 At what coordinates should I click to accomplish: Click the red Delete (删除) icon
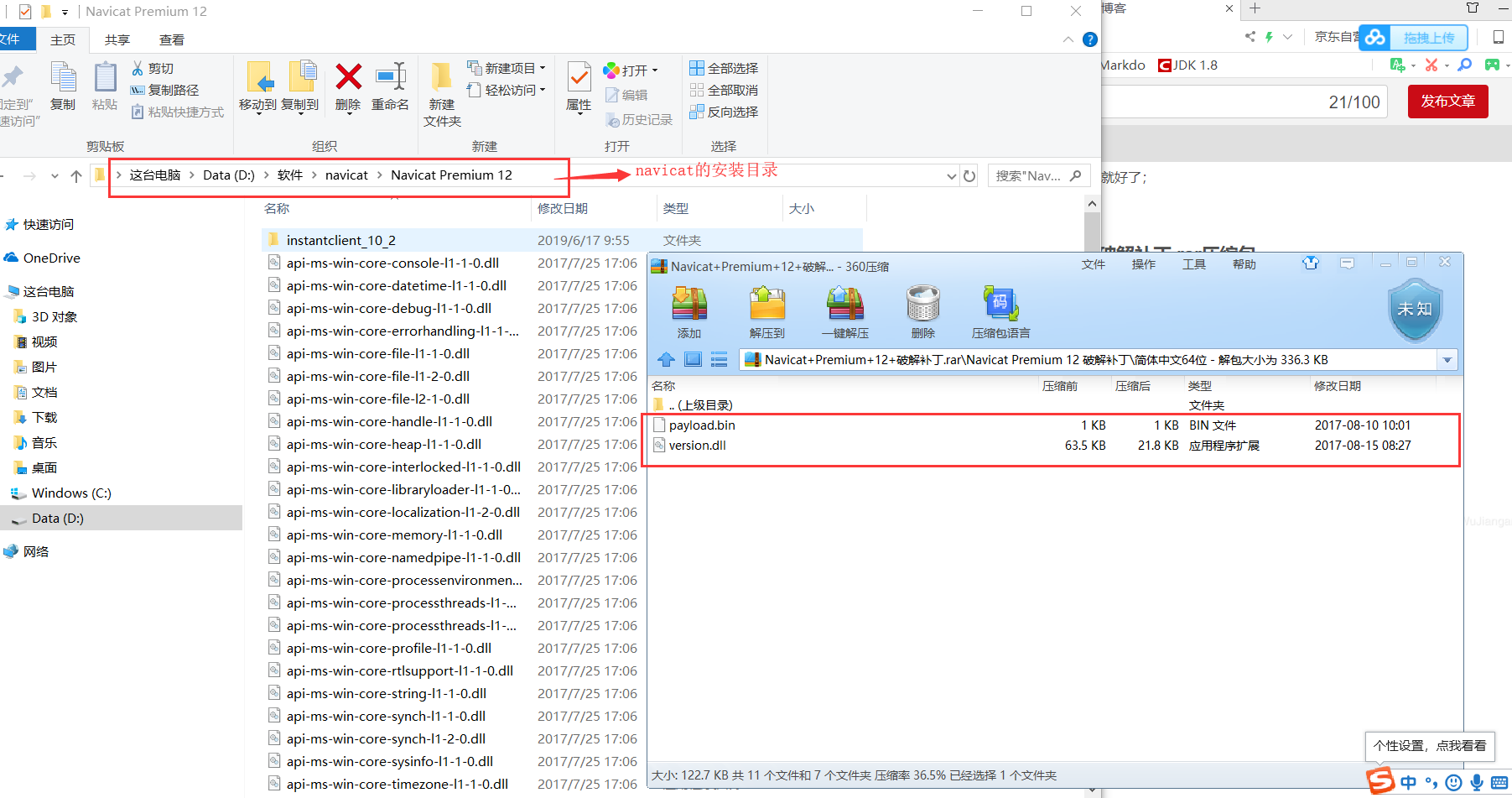coord(348,77)
